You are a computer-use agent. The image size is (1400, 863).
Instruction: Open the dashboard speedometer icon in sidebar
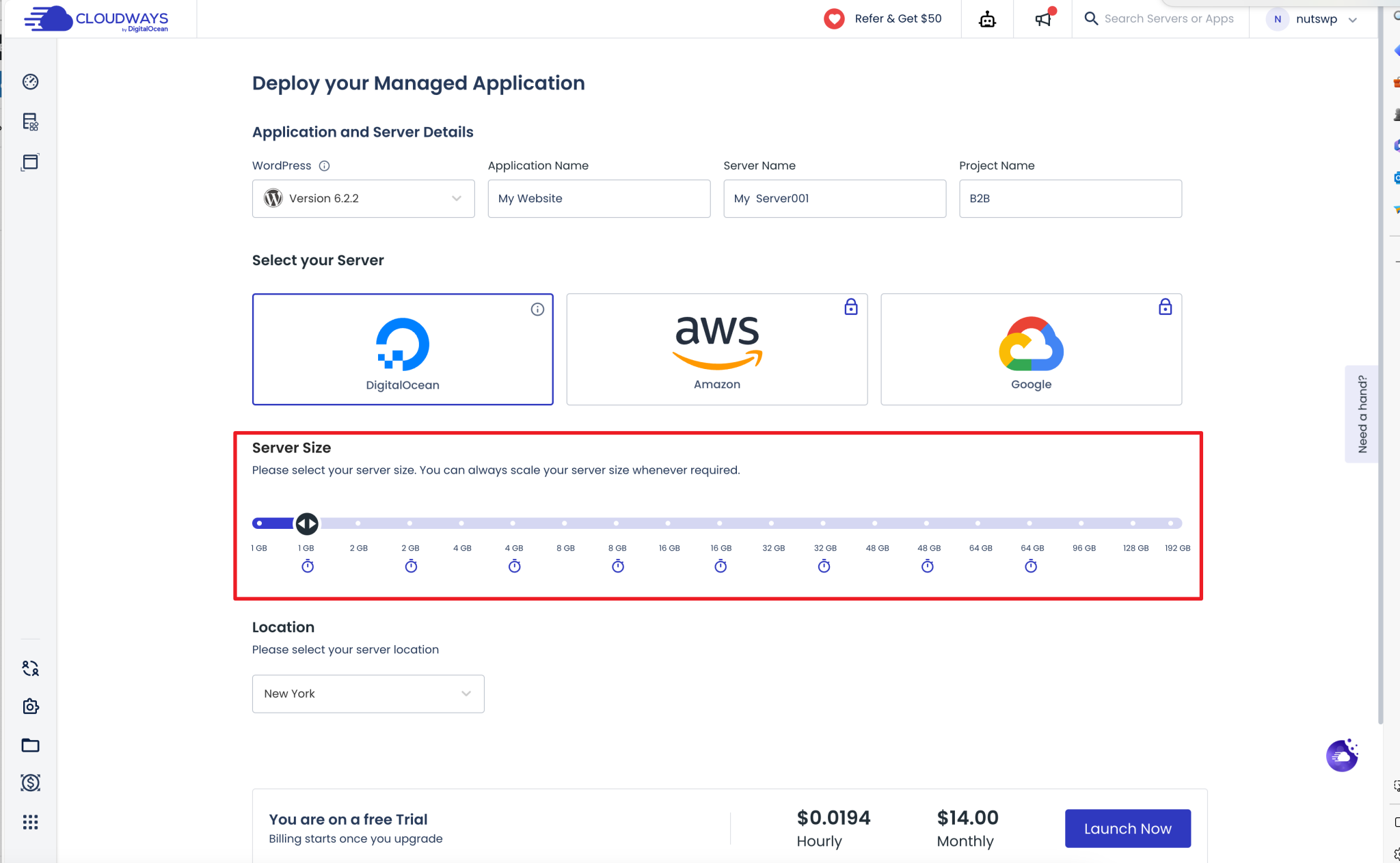click(x=30, y=82)
